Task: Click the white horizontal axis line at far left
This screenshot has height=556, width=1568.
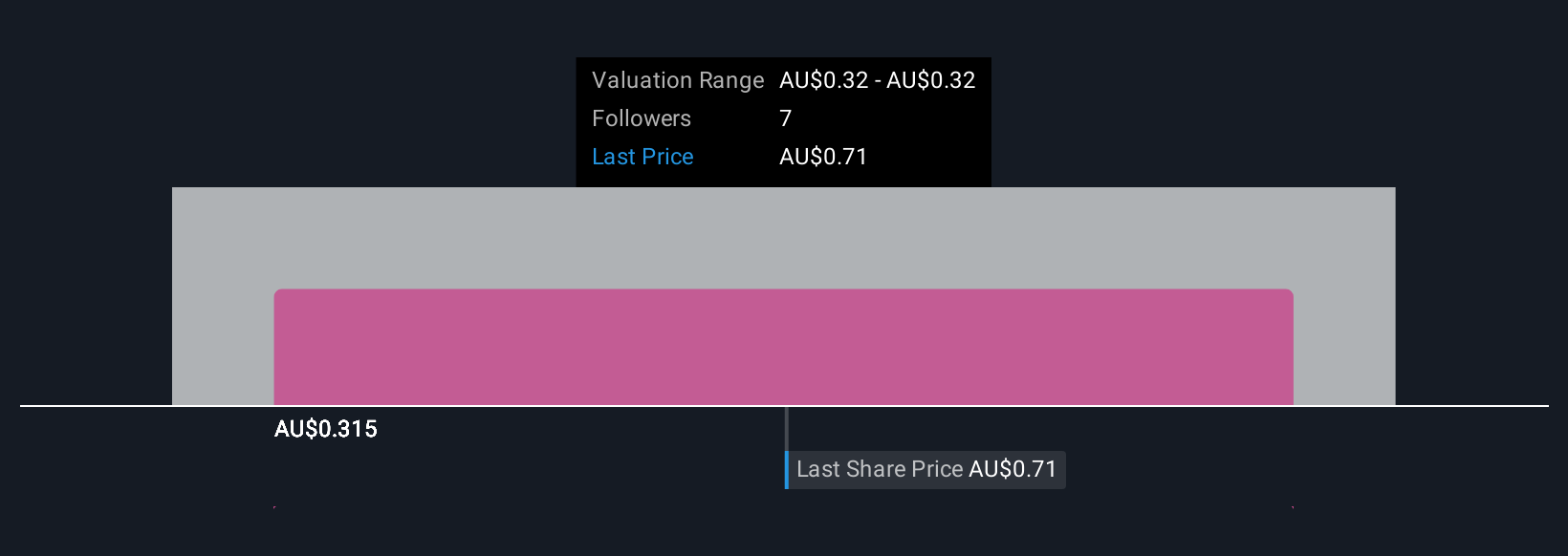Action: [96, 406]
